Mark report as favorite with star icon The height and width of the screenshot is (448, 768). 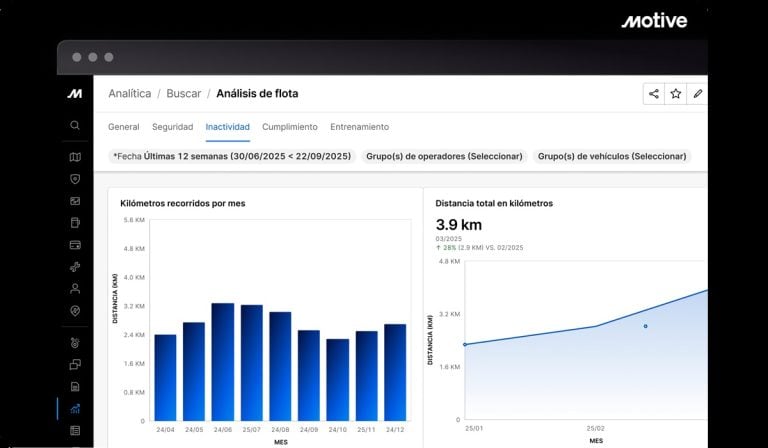[676, 94]
